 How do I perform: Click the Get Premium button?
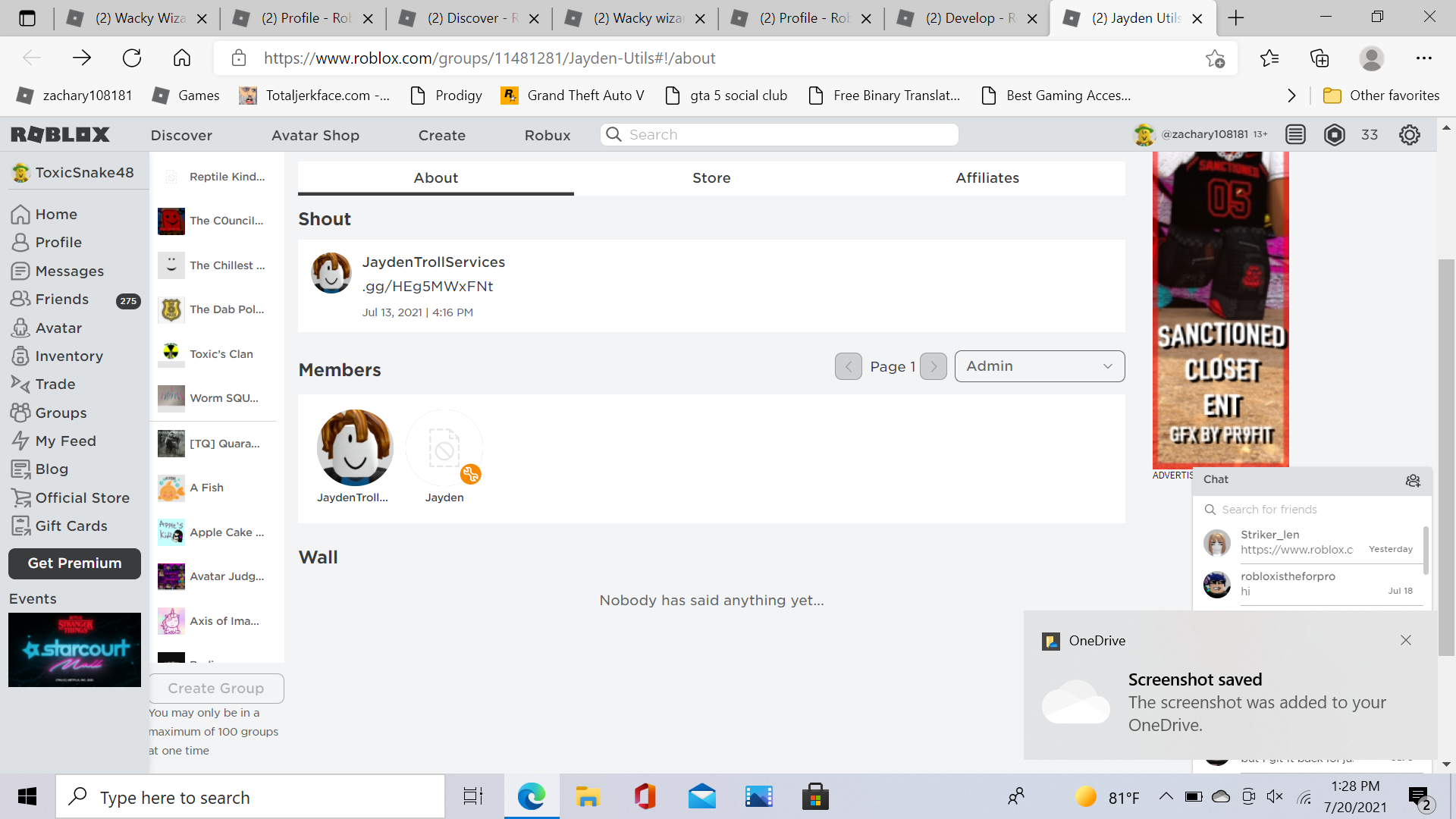click(x=74, y=563)
